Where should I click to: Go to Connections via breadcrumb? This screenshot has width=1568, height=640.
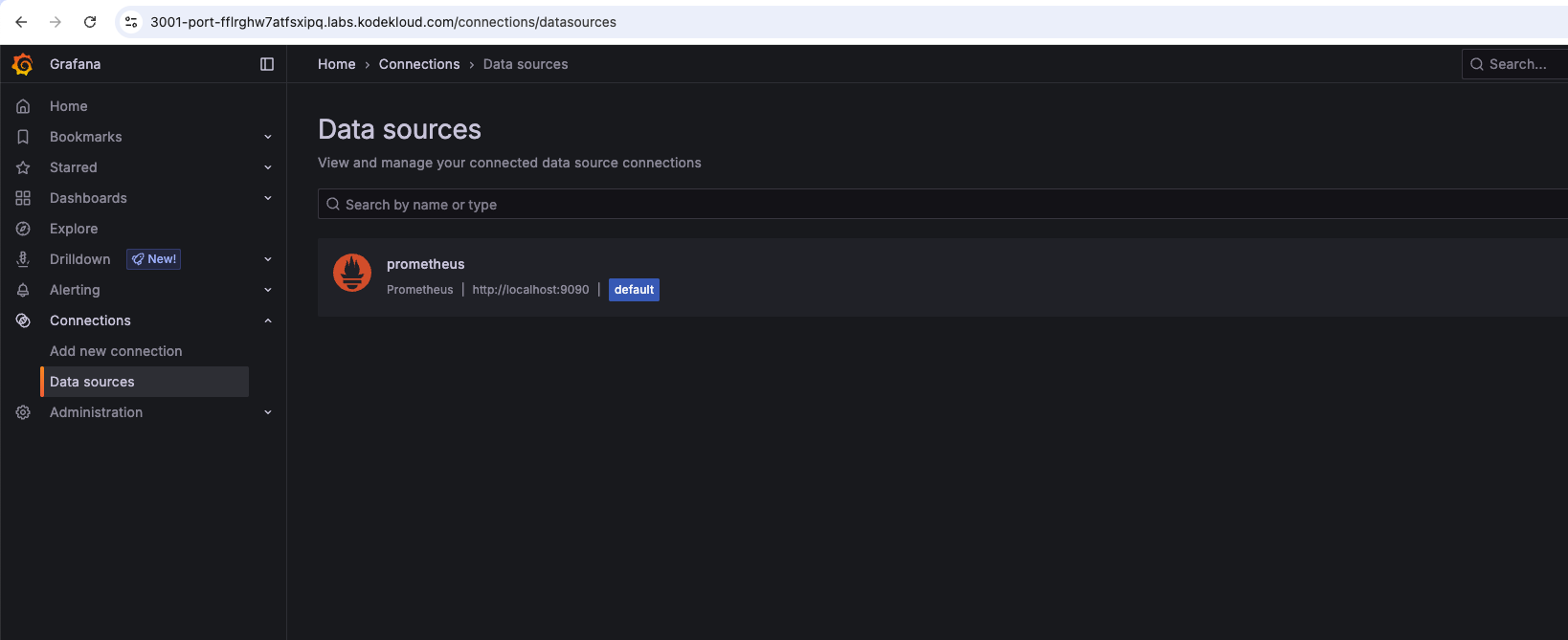(x=419, y=64)
